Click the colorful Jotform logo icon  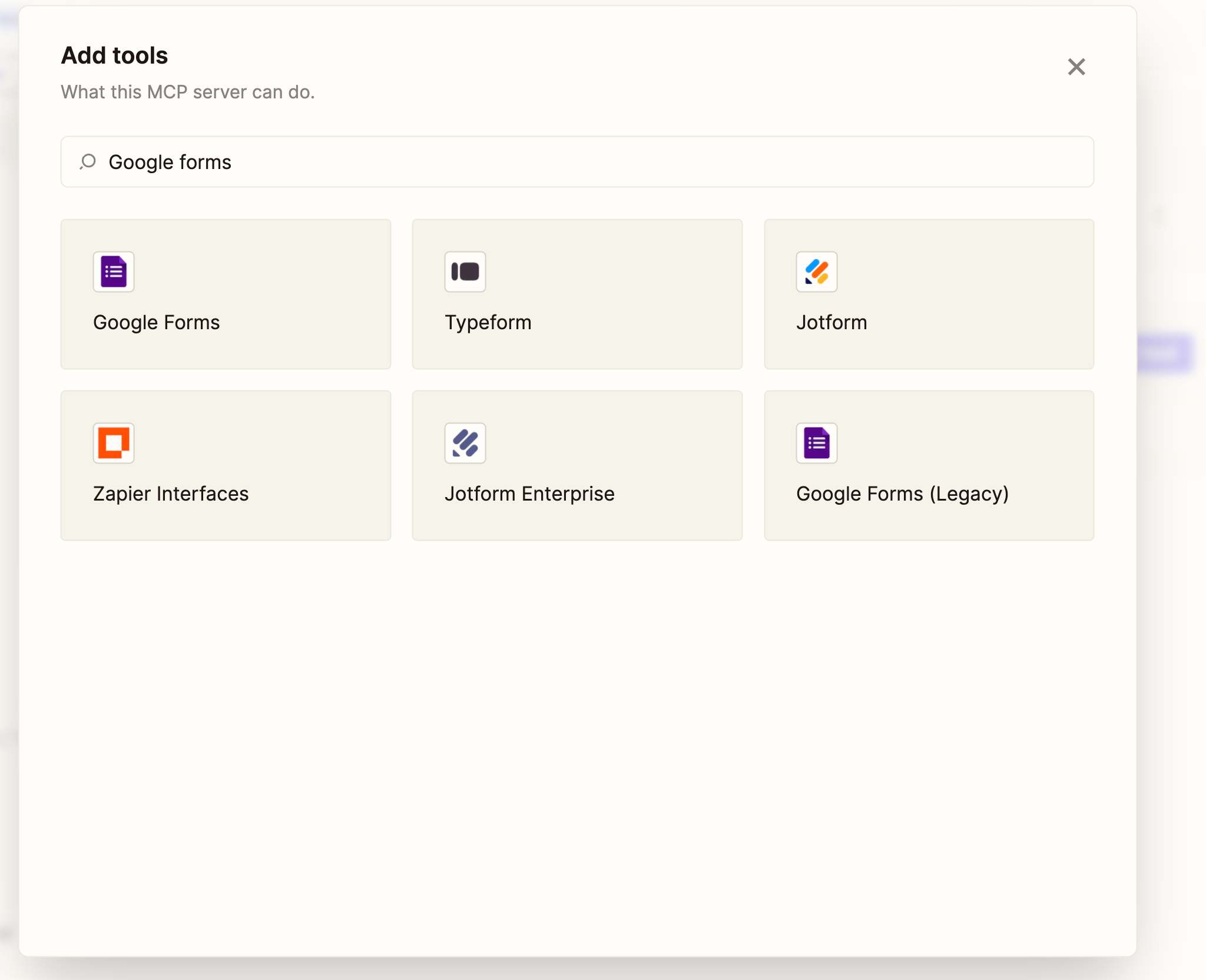pos(817,272)
